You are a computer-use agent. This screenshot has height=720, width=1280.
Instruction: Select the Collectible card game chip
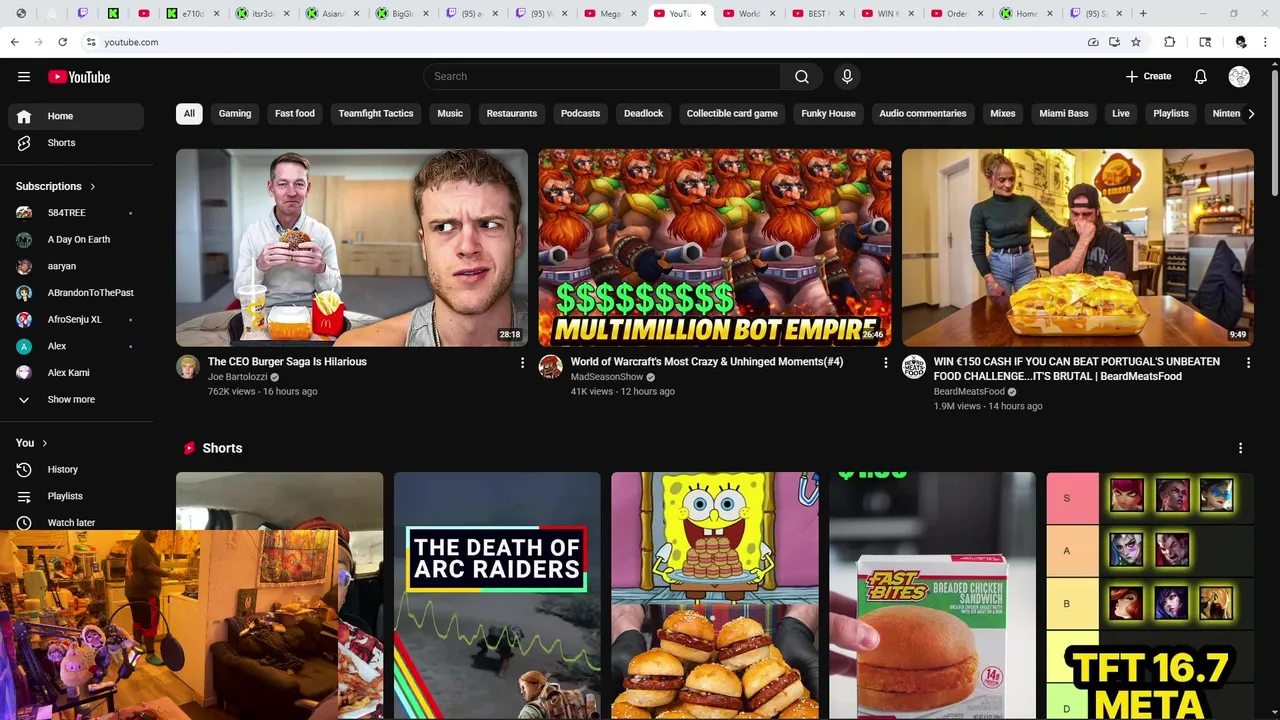click(x=732, y=114)
